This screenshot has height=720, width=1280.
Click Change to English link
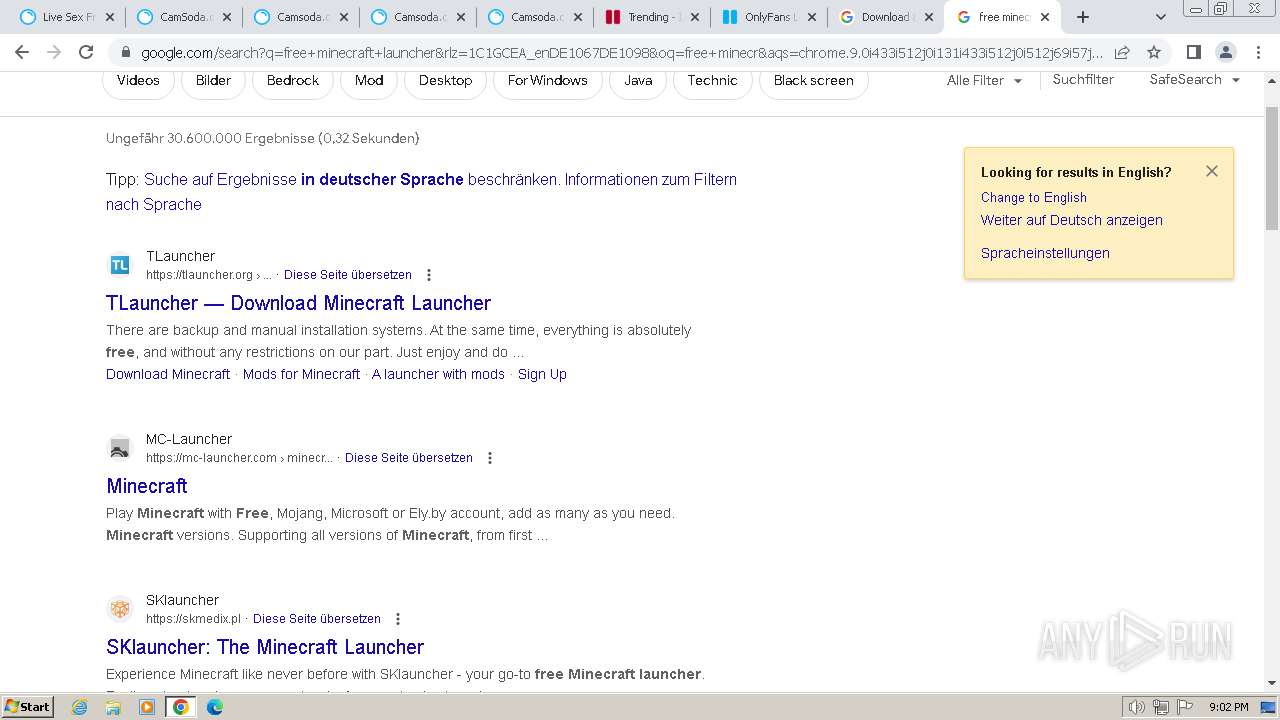(x=1033, y=198)
